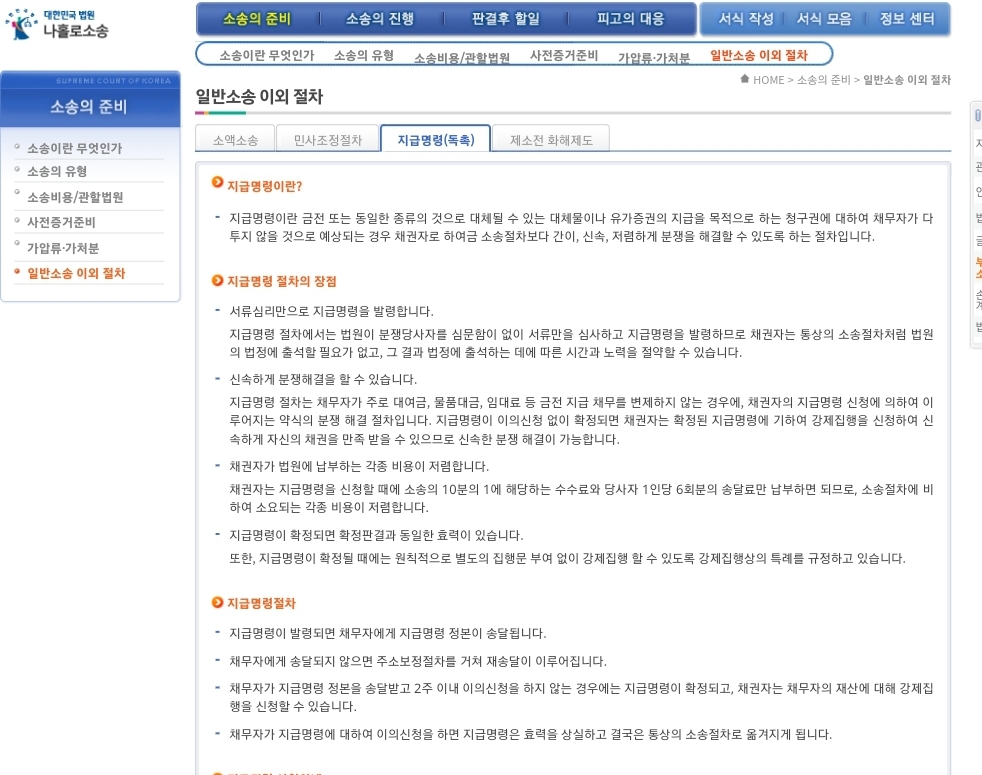The width and height of the screenshot is (982, 775).
Task: Click the line 서류심리만으로 지급명령을 발령합니다.
Action: click(x=331, y=311)
